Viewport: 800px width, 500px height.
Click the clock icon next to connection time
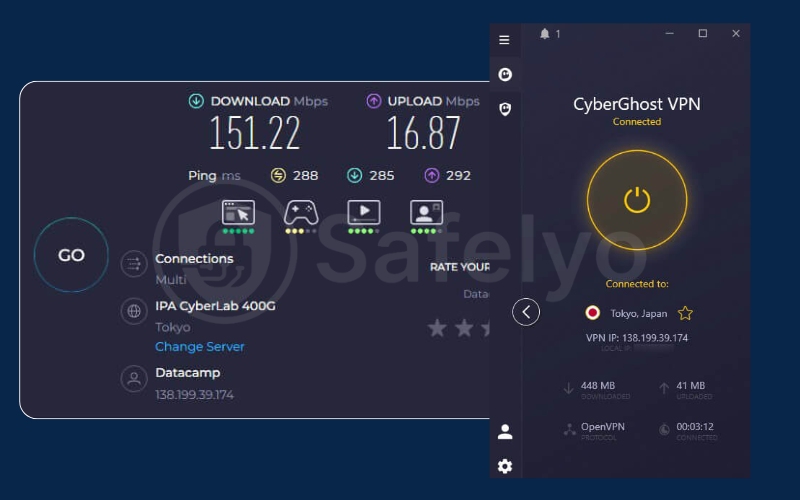pyautogui.click(x=664, y=430)
